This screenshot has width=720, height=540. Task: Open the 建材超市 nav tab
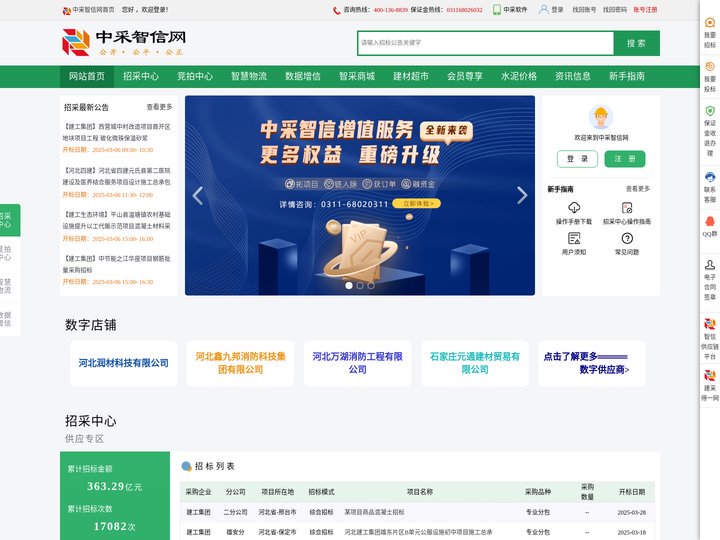click(x=411, y=76)
